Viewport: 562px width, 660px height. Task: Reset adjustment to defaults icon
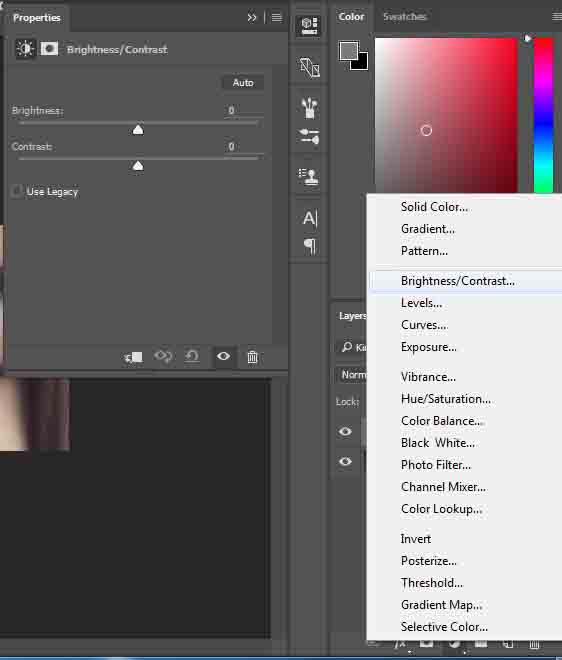click(x=192, y=357)
